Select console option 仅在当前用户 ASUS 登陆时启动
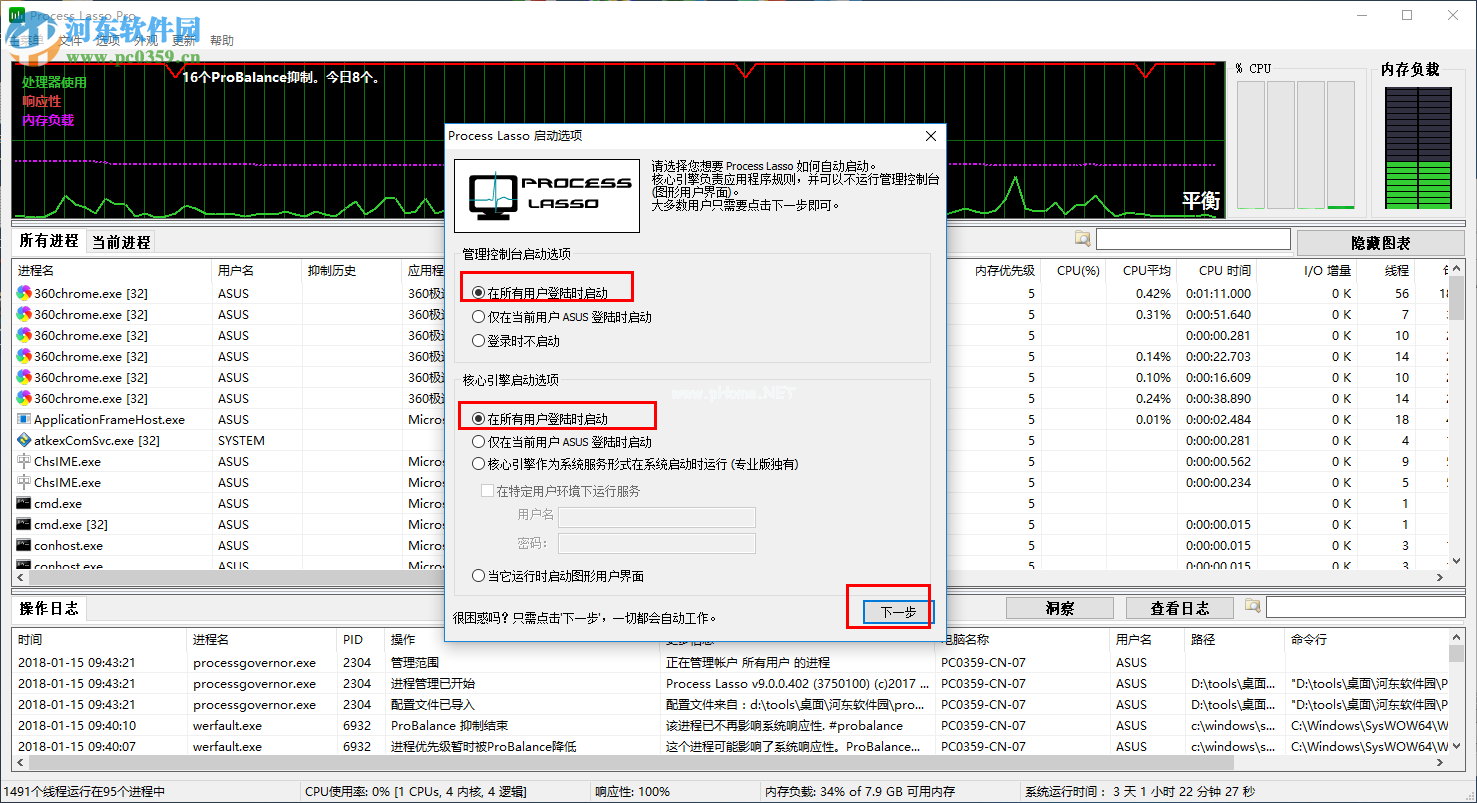Image resolution: width=1477 pixels, height=803 pixels. click(562, 317)
